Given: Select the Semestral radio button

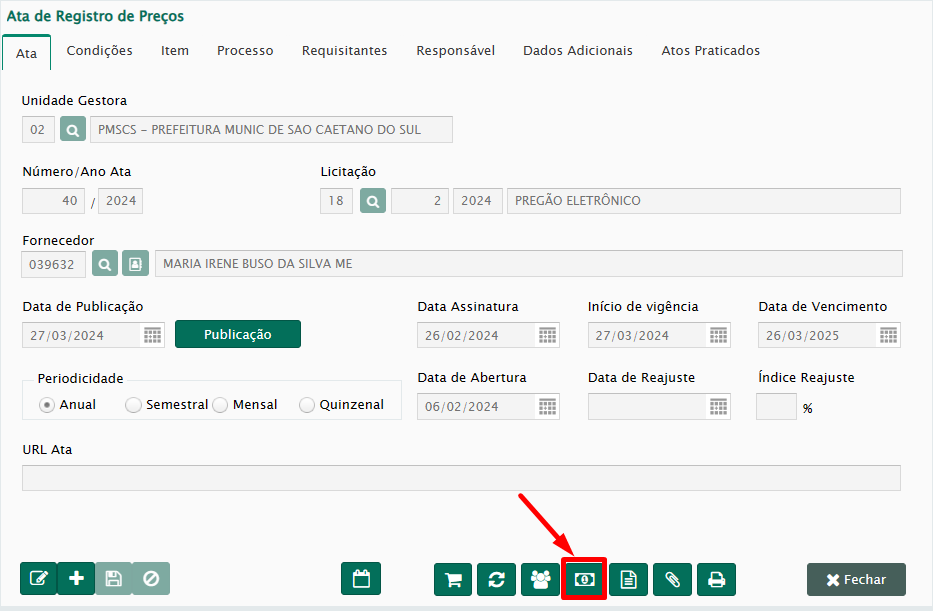Looking at the screenshot, I should [133, 405].
